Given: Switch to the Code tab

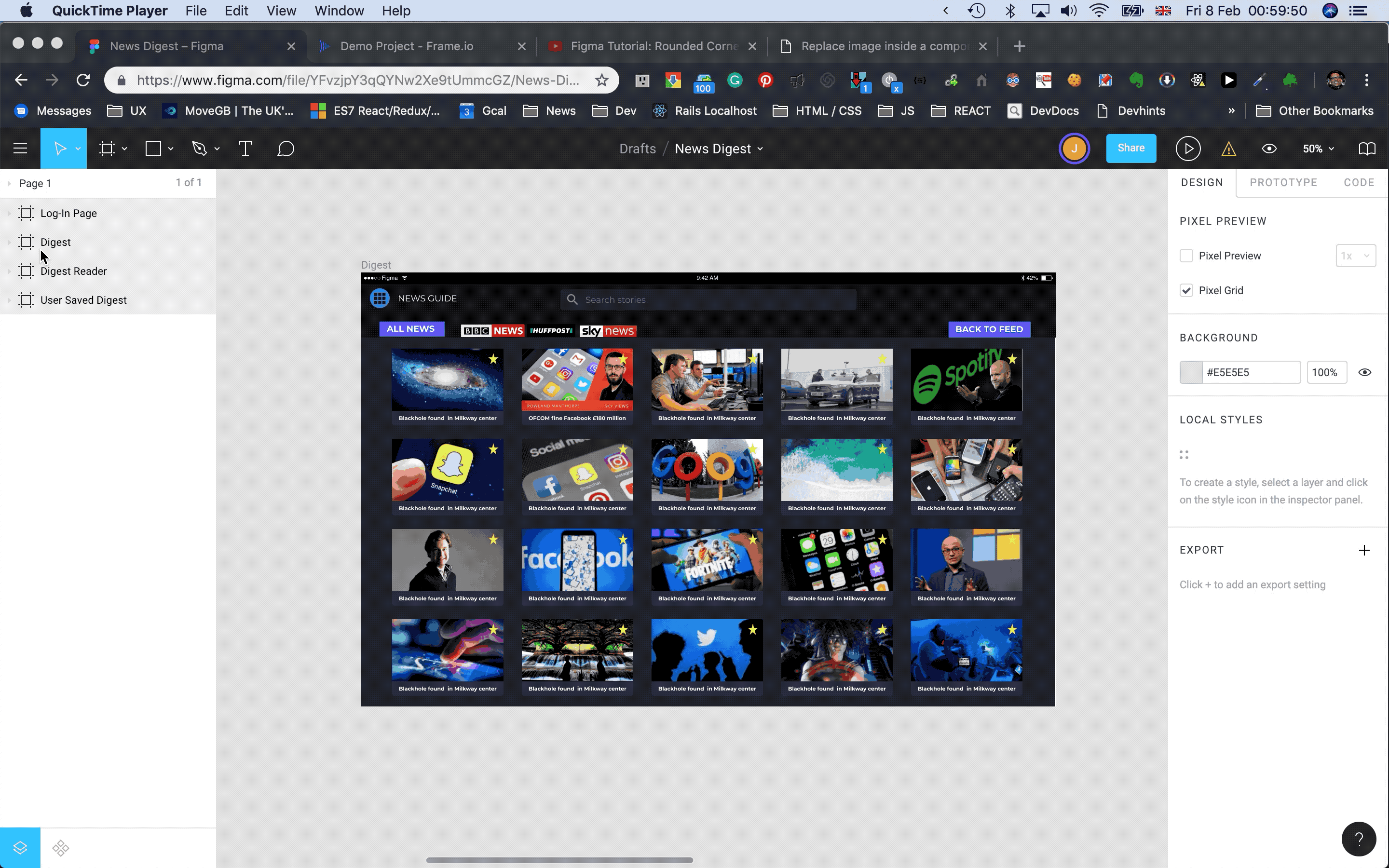Looking at the screenshot, I should tap(1359, 183).
